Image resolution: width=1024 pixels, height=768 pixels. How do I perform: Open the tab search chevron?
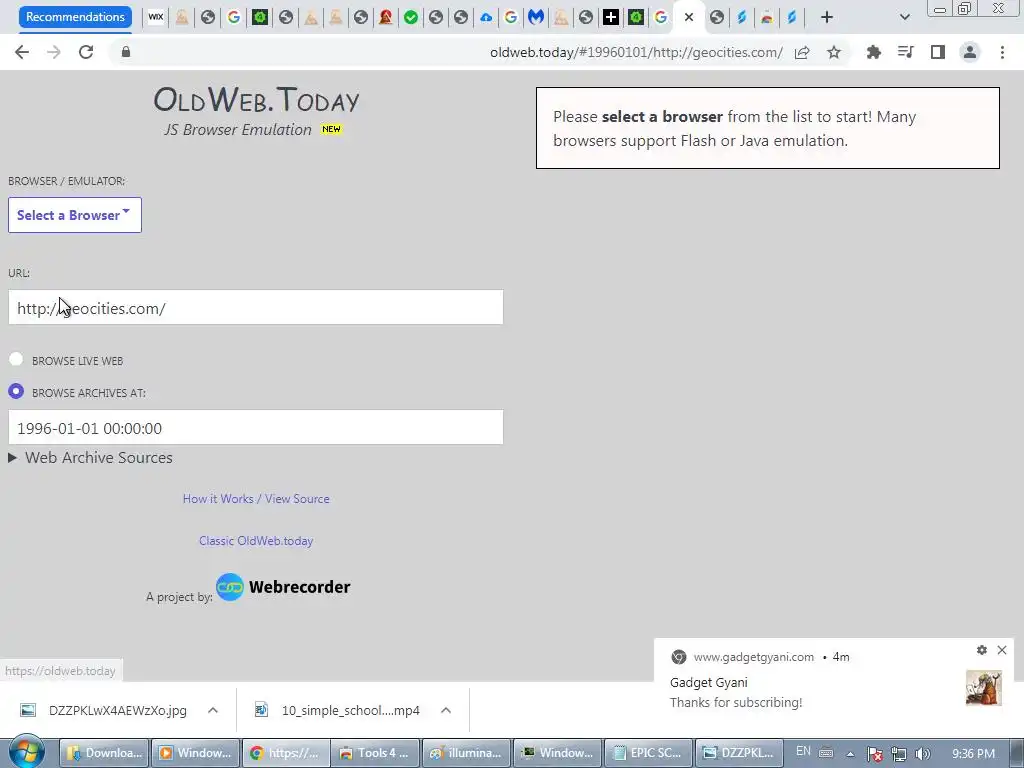tap(904, 17)
